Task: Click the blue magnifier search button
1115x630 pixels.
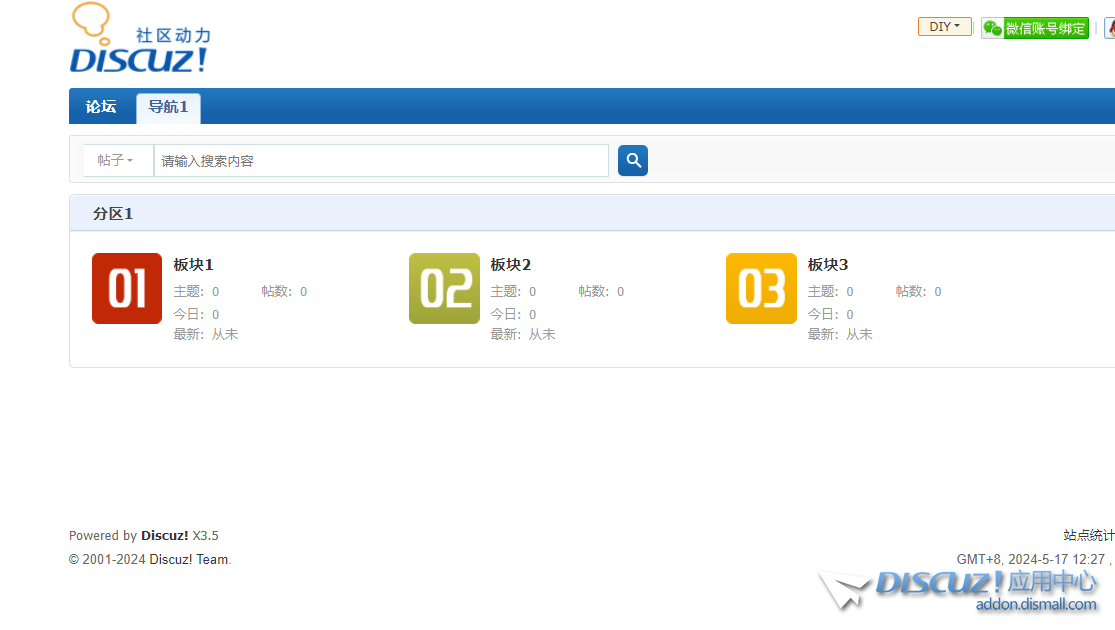Action: coord(633,161)
